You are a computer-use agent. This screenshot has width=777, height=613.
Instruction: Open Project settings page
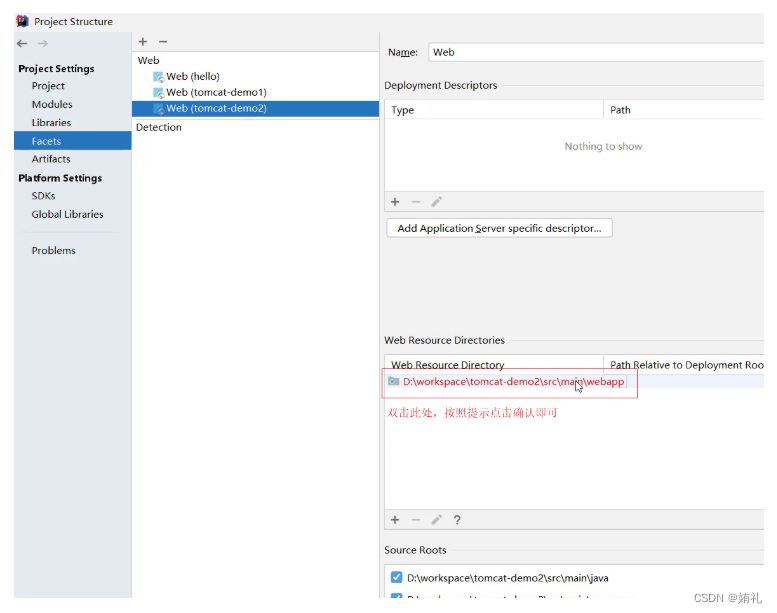click(48, 86)
